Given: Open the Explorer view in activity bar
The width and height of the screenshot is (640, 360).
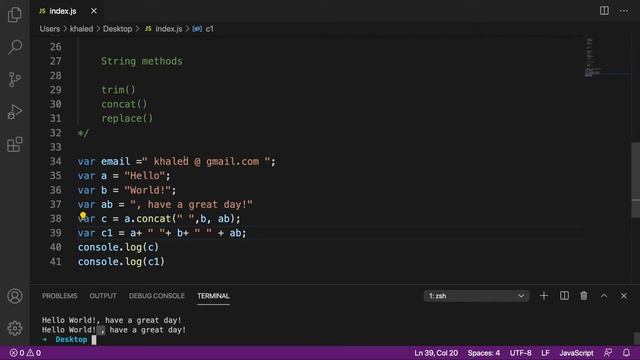Looking at the screenshot, I should point(15,15).
